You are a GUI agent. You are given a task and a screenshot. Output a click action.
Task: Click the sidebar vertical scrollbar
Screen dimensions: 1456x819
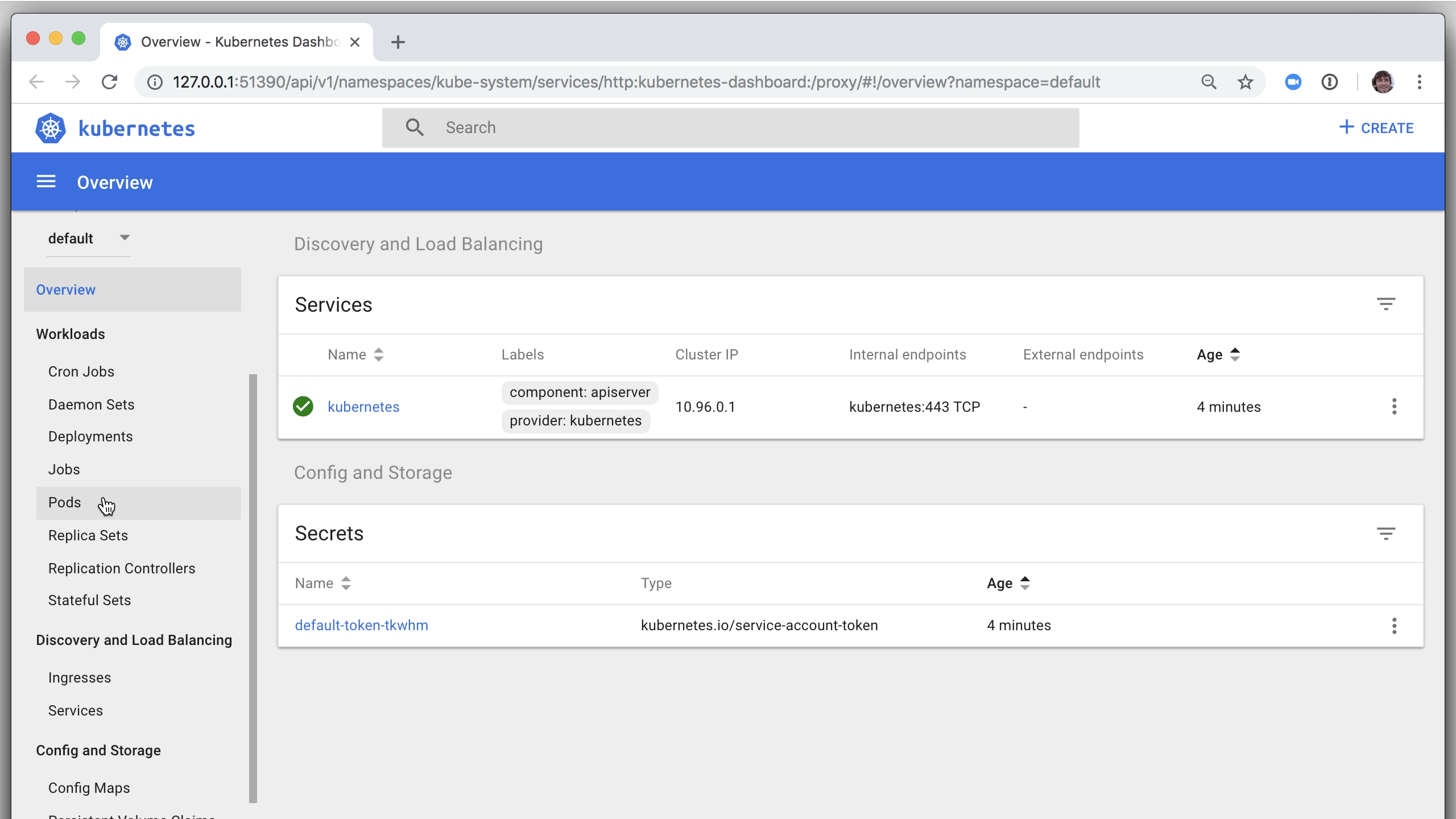[x=253, y=588]
